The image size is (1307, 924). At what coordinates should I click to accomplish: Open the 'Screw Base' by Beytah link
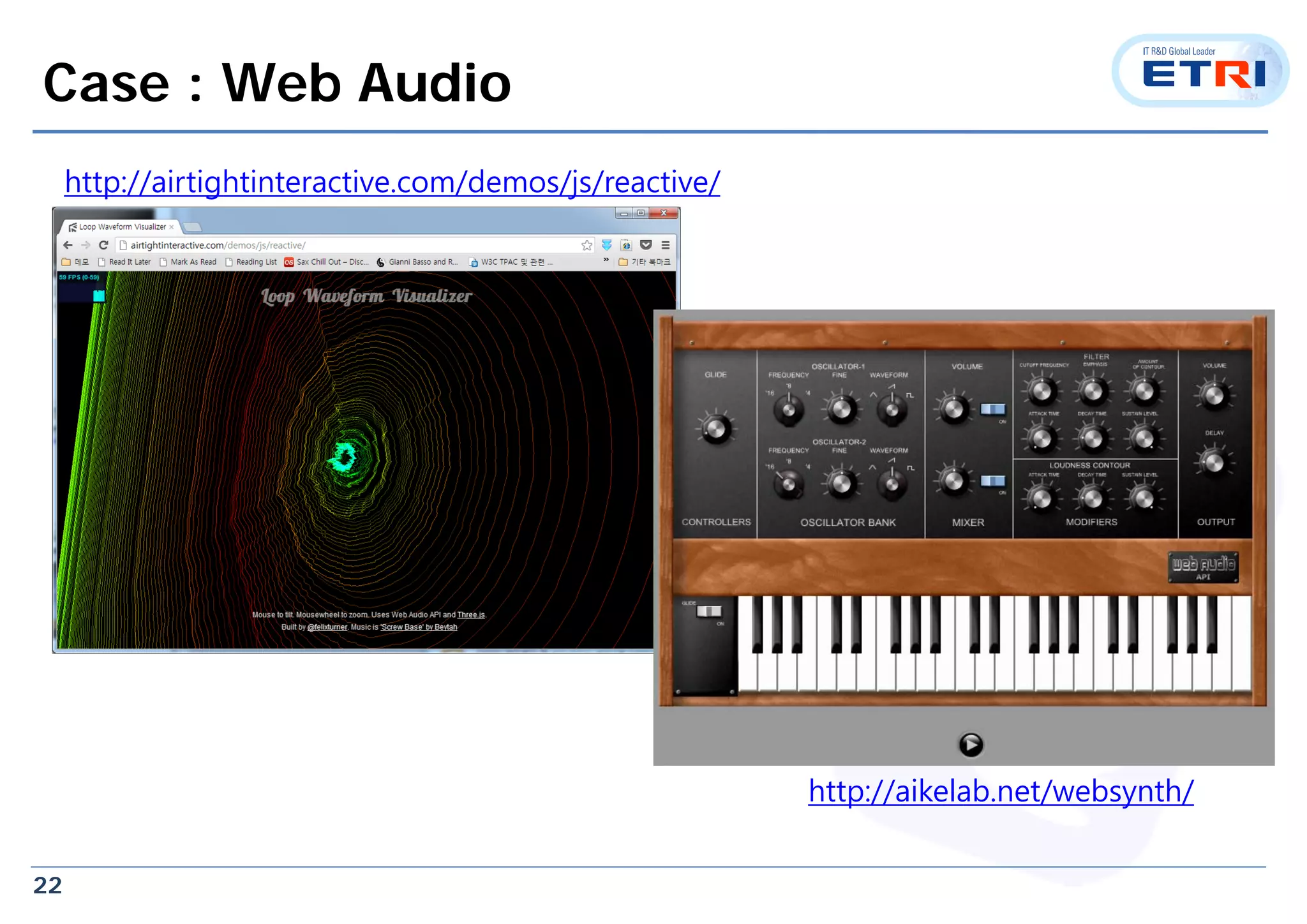coord(419,627)
